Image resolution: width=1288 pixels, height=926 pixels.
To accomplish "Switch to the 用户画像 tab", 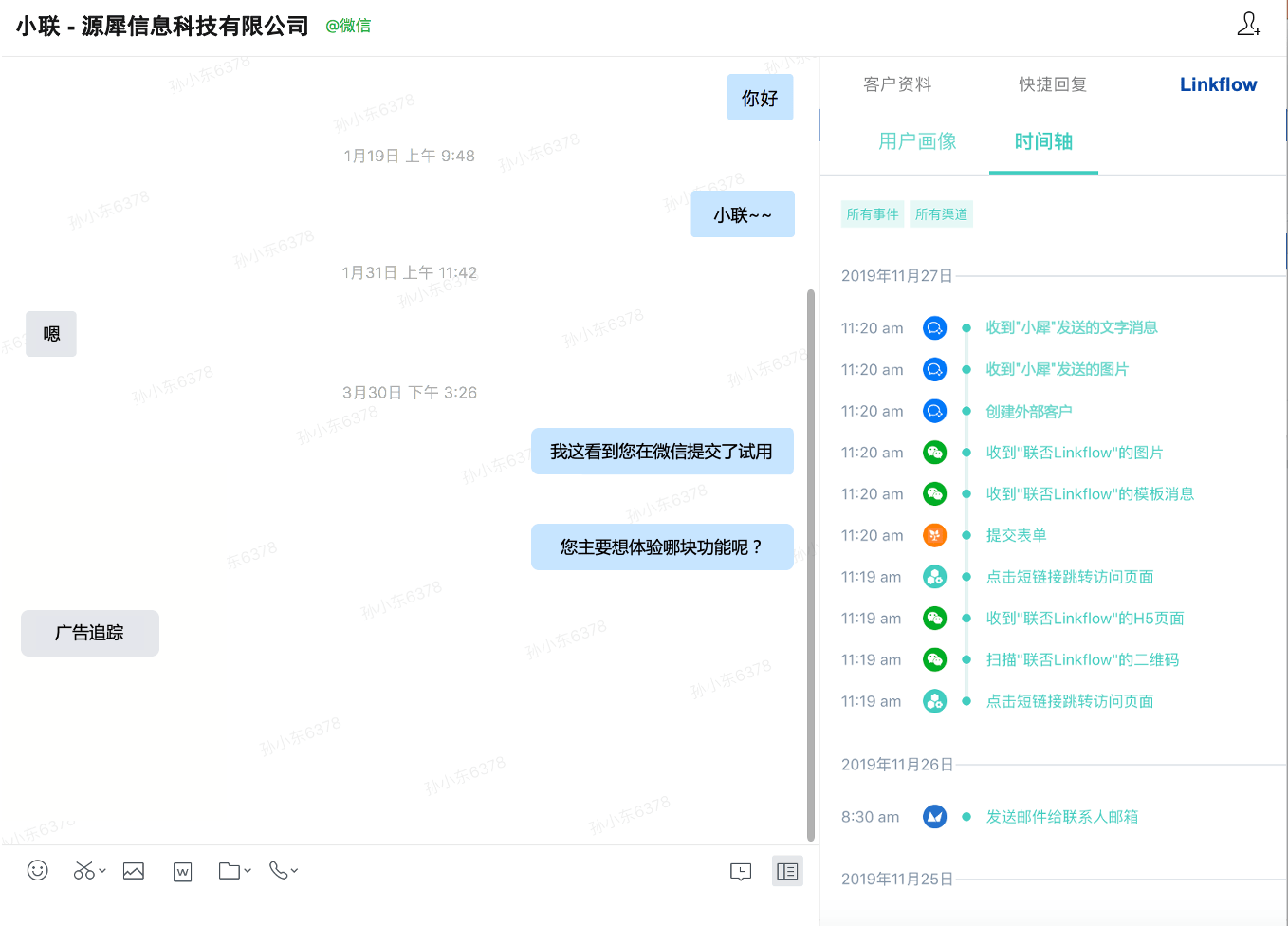I will click(917, 141).
